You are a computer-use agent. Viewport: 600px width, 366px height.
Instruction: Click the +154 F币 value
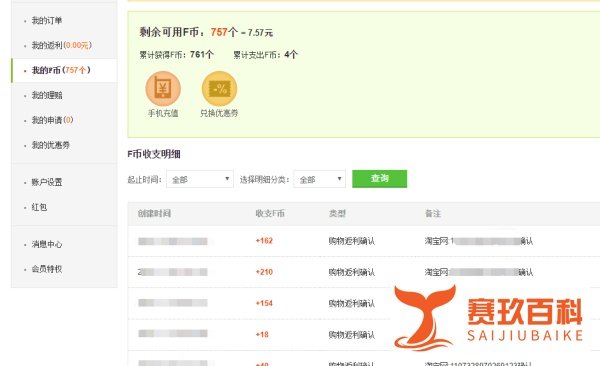pyautogui.click(x=264, y=304)
